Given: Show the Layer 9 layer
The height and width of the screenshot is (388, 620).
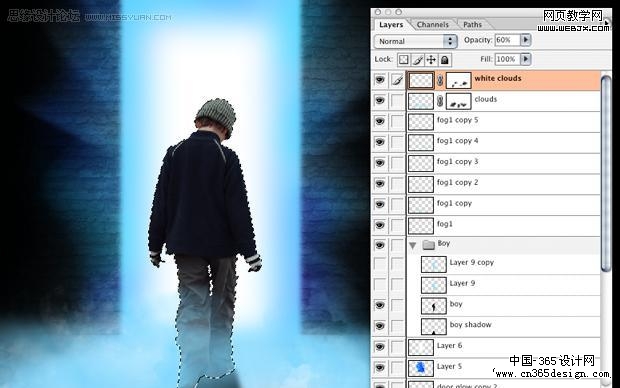Looking at the screenshot, I should pos(380,284).
